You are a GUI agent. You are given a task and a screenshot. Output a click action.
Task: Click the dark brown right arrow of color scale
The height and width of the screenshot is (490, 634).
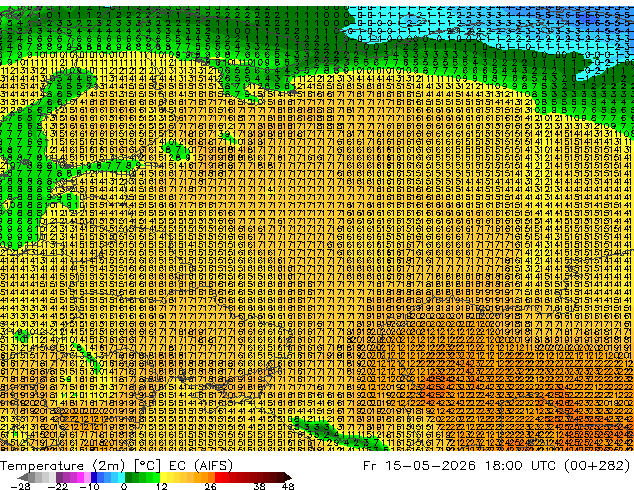pos(287,477)
